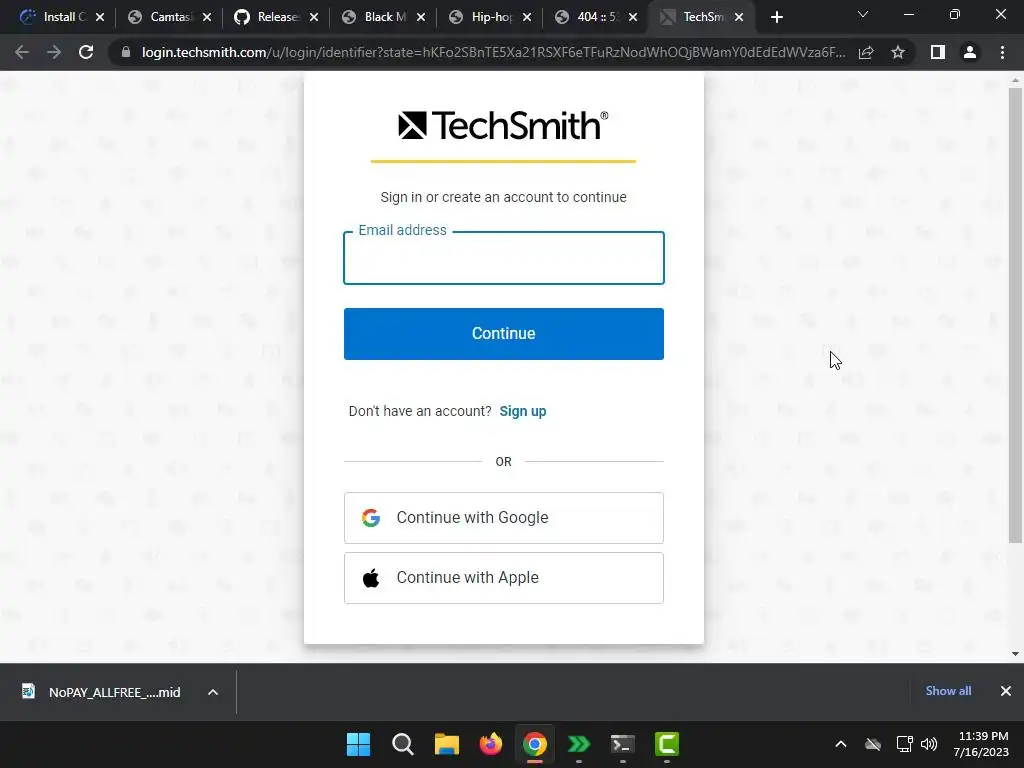Close the Install tab

100,18
